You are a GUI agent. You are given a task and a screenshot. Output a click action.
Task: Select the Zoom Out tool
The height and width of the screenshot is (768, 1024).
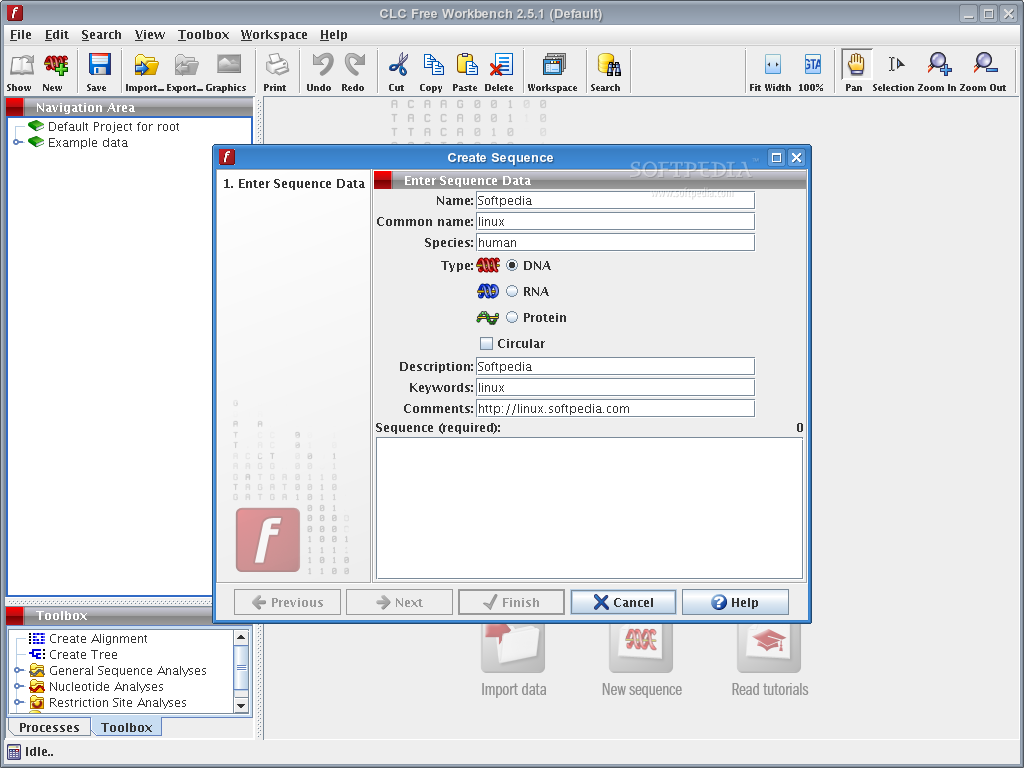985,65
